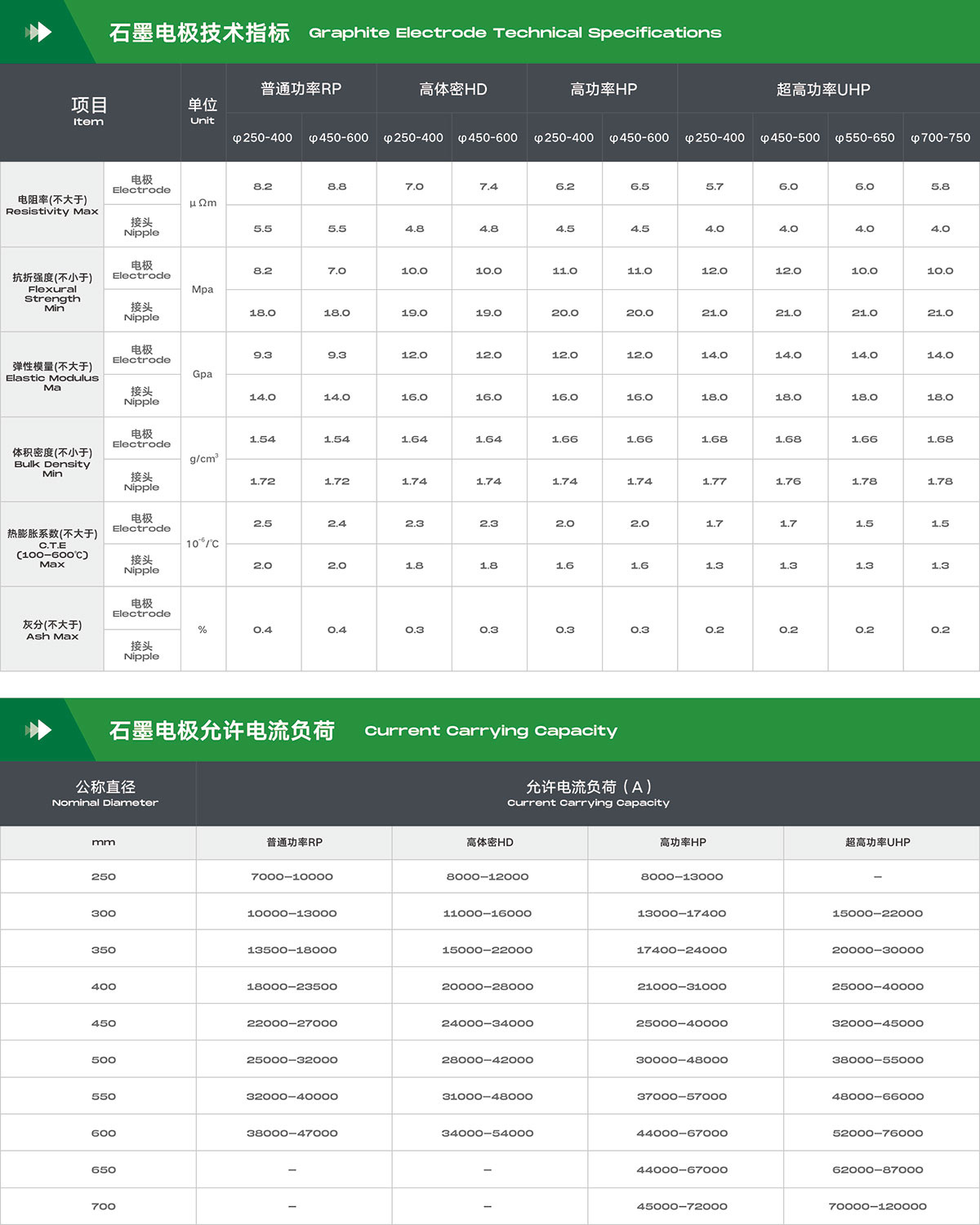Click the Bulk Density Min row label
This screenshot has width=980, height=1225.
(52, 461)
